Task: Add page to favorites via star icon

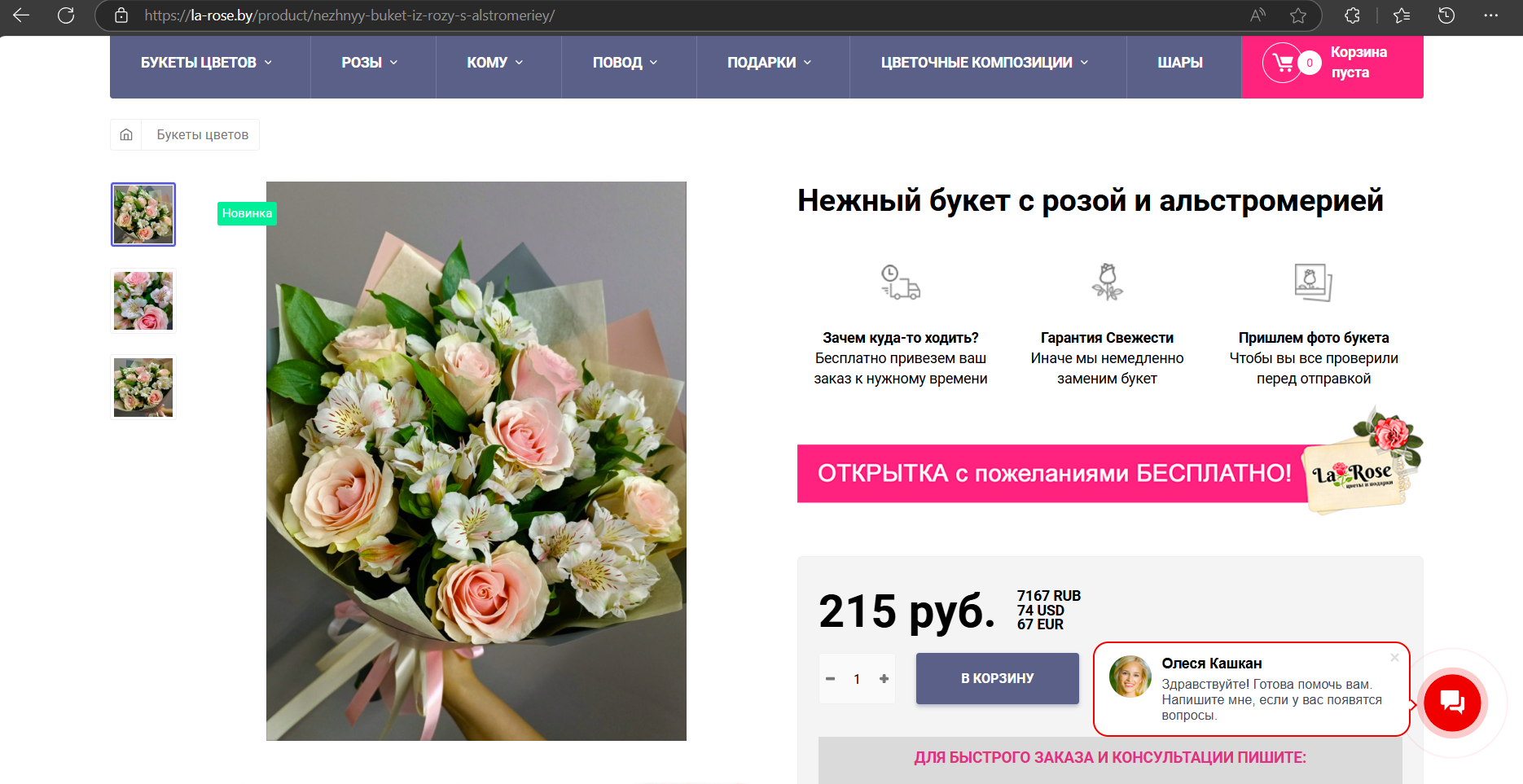Action: (x=1297, y=15)
